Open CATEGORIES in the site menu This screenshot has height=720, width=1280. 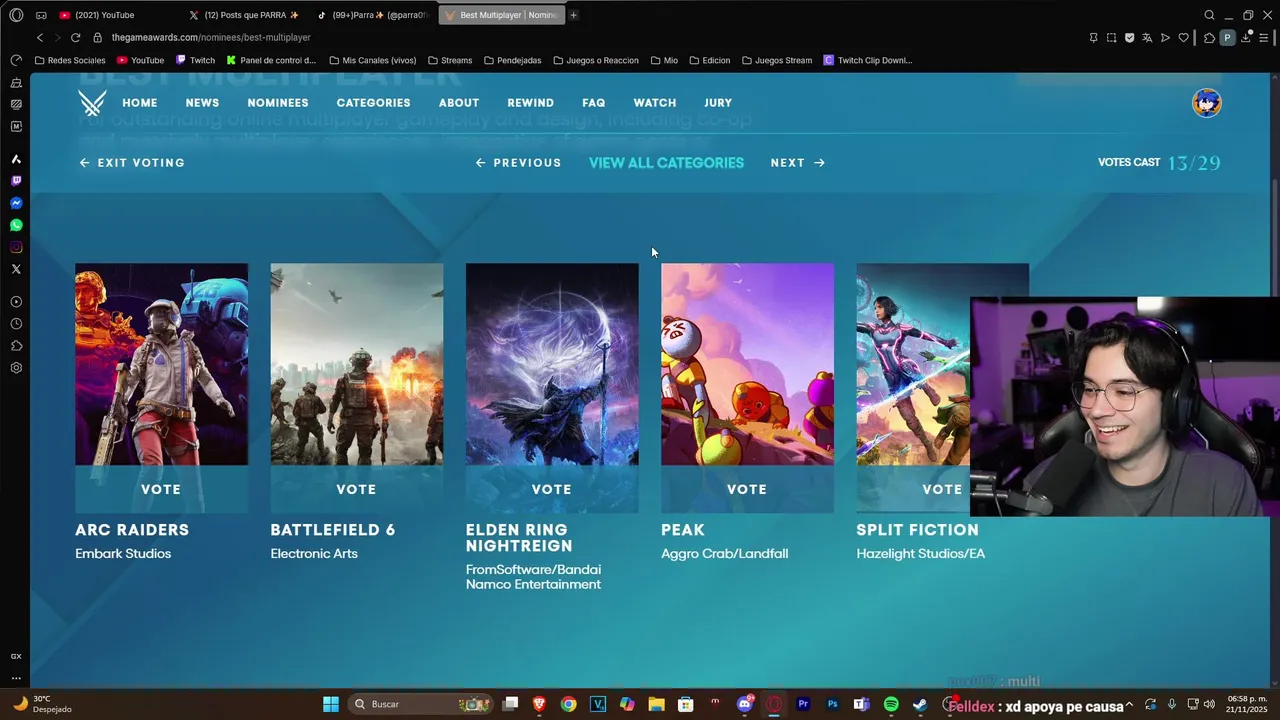373,103
